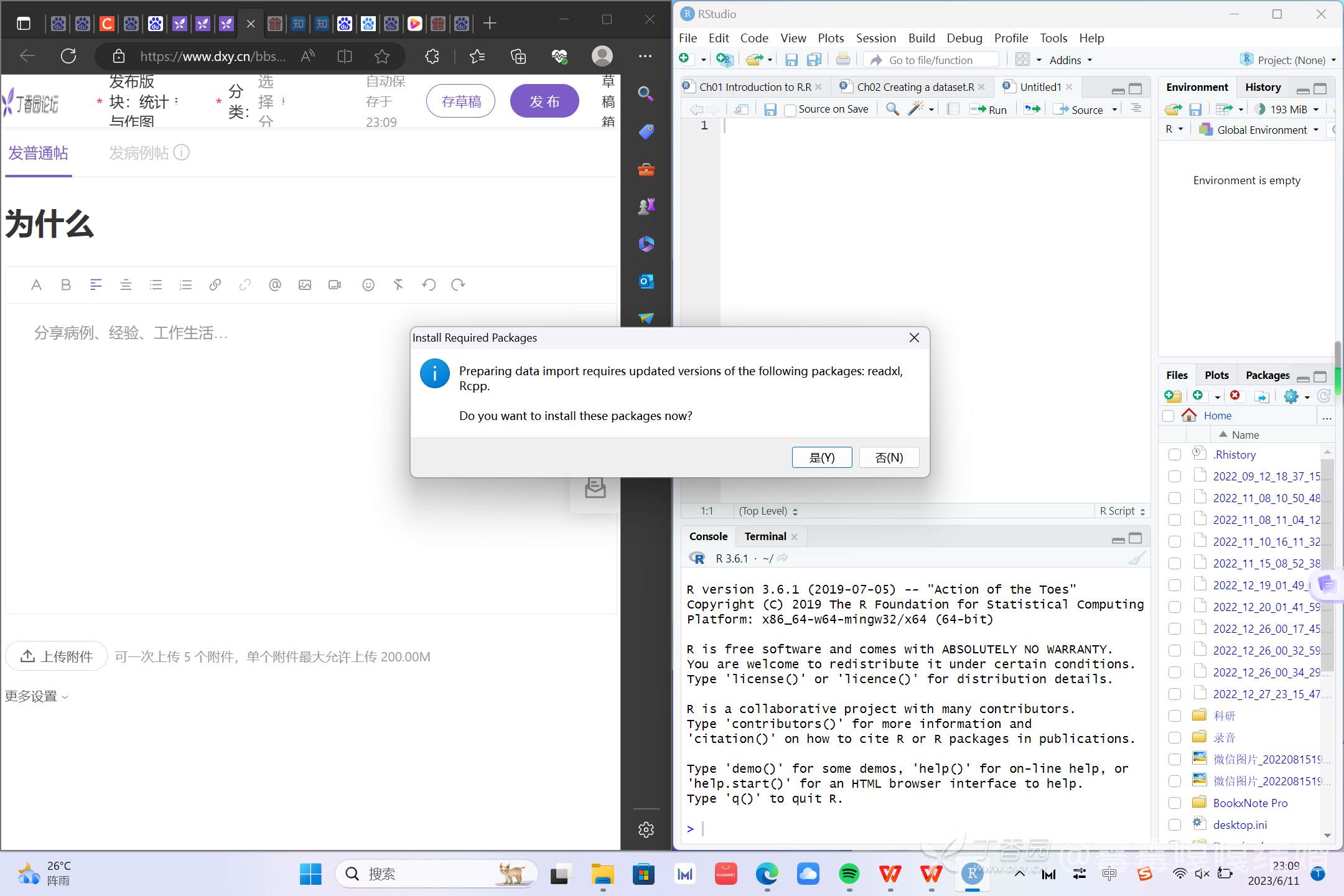Open Project: (None) dropdown
The height and width of the screenshot is (896, 1344).
pyautogui.click(x=1288, y=60)
